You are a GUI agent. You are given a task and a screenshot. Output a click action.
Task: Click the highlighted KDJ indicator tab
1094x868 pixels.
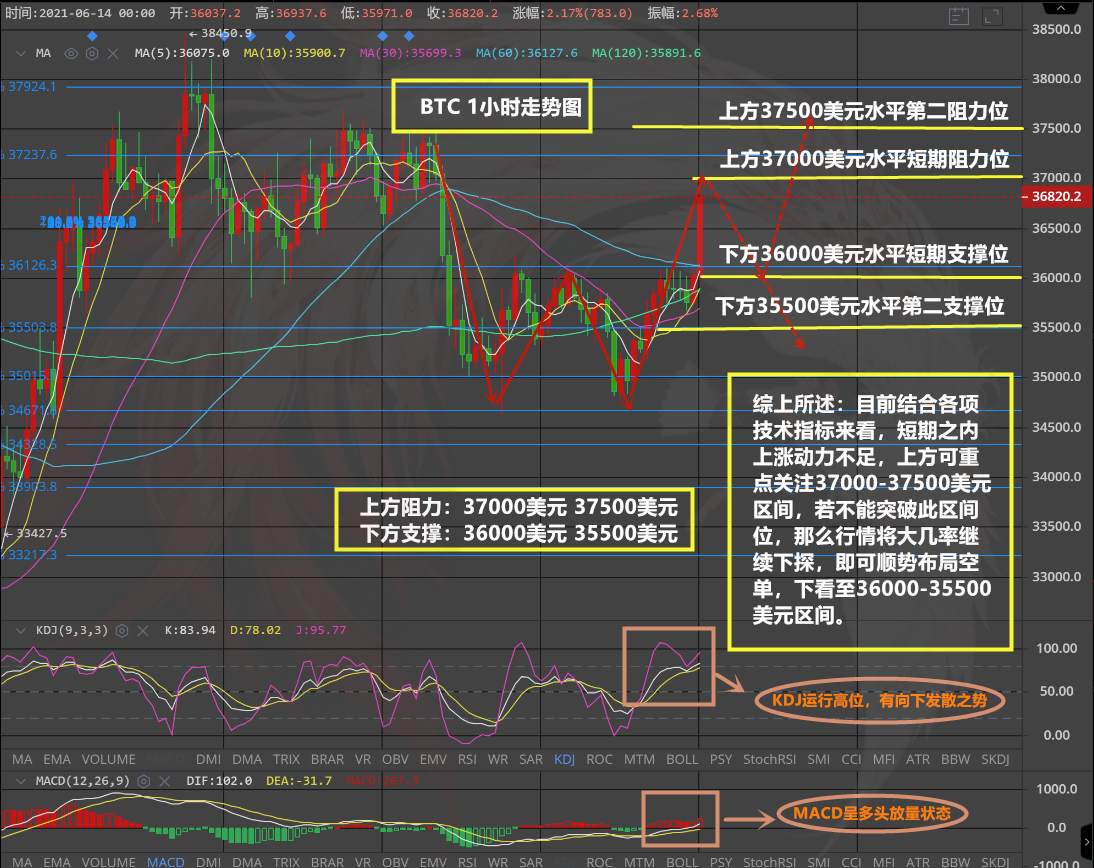[x=564, y=759]
